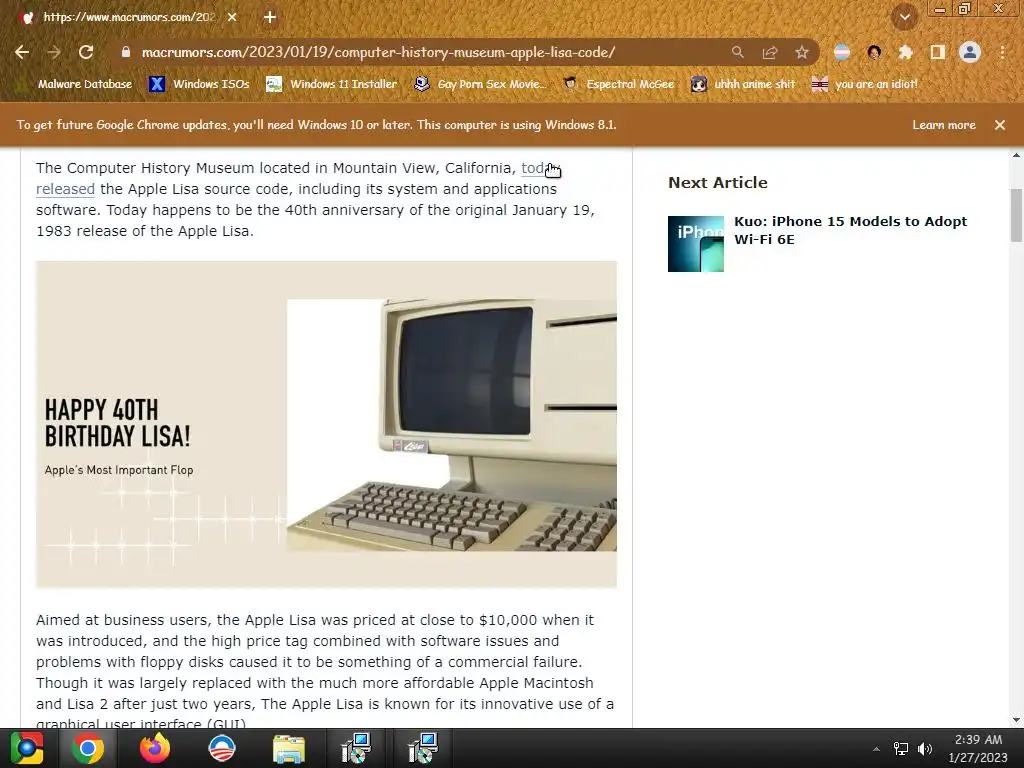Click the 'Next Article' heading
This screenshot has height=768, width=1024.
tap(718, 182)
